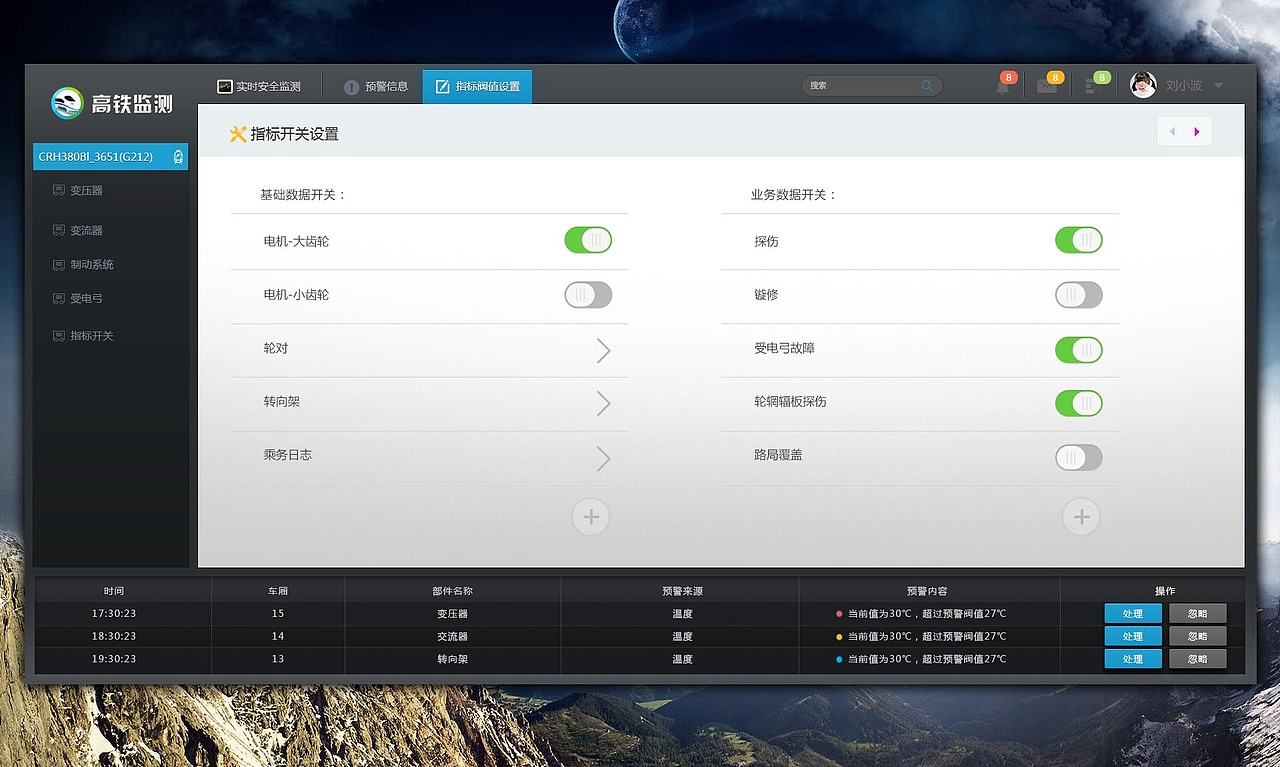Toggle the 受电弓故障 switch
1280x767 pixels.
click(x=1079, y=349)
